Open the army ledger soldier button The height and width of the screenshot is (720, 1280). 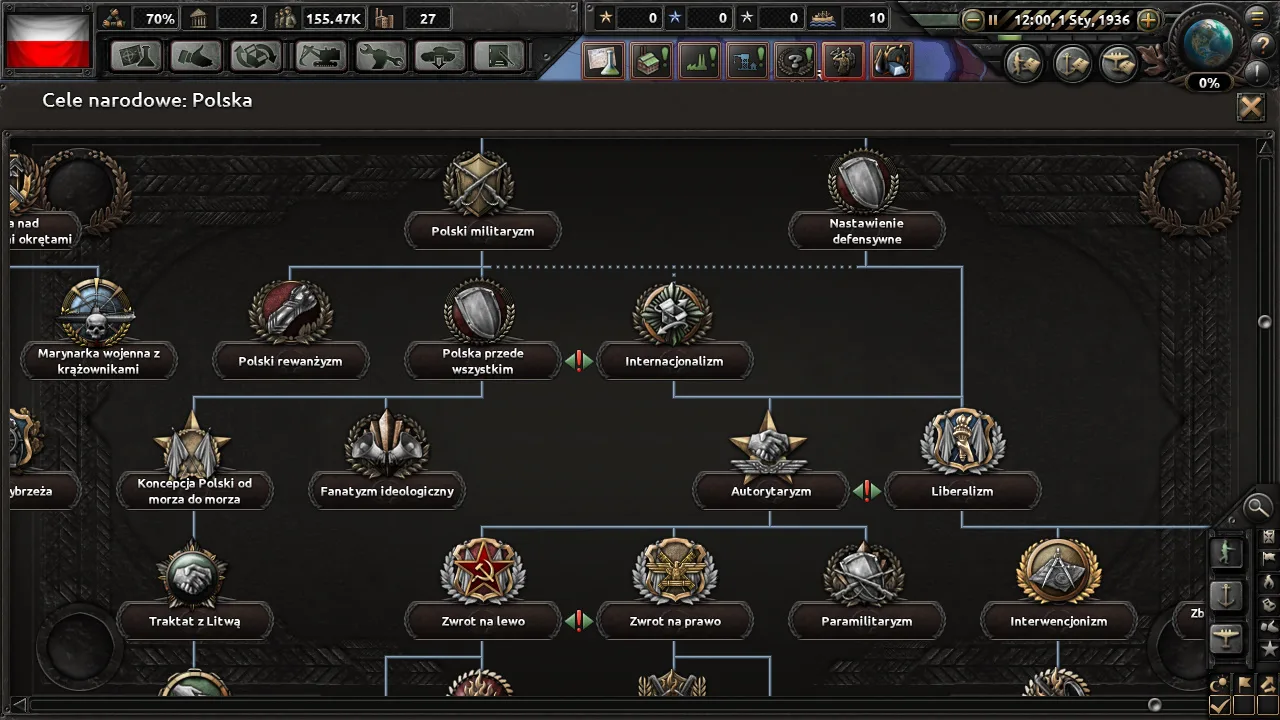click(x=1024, y=63)
